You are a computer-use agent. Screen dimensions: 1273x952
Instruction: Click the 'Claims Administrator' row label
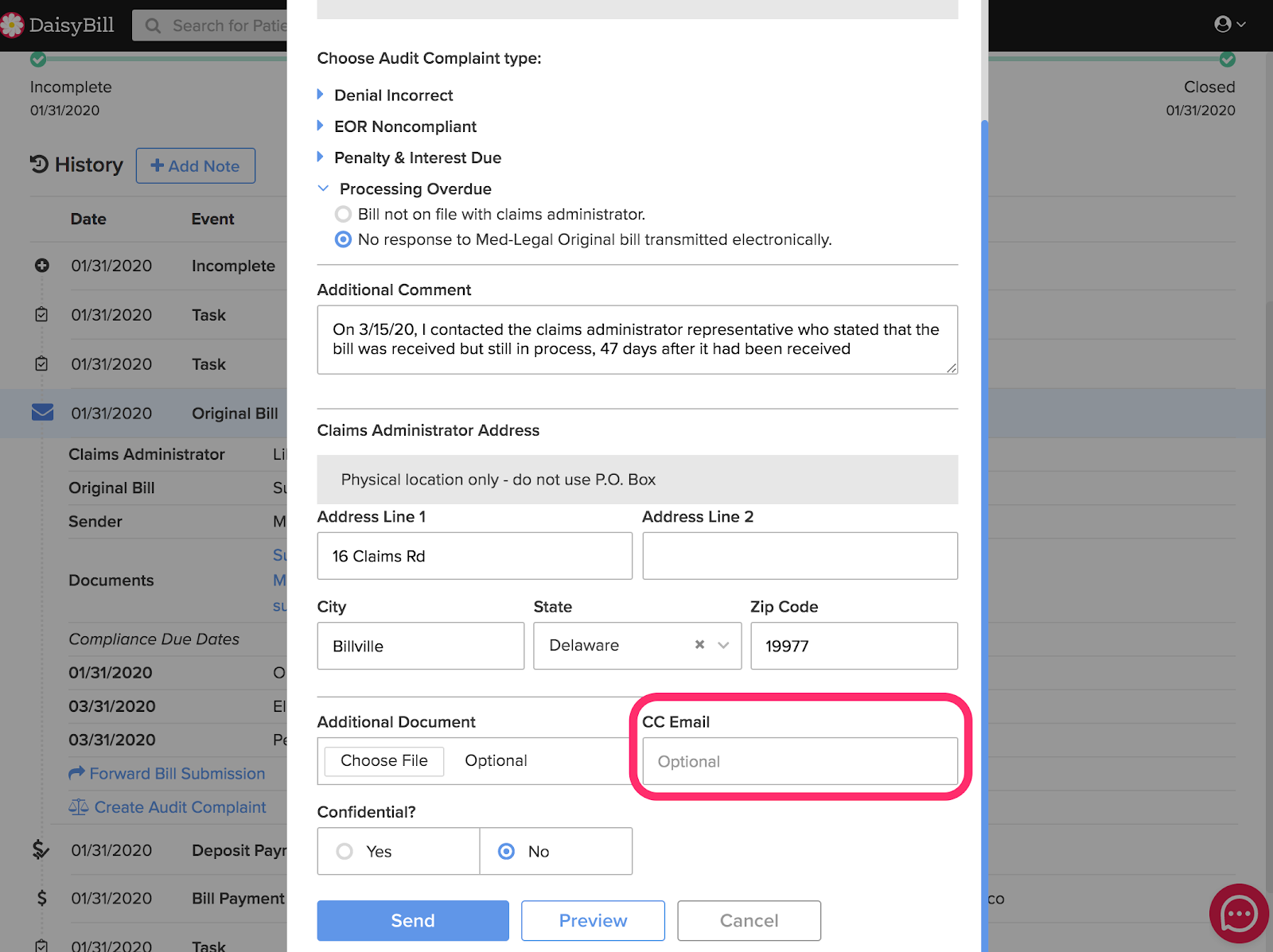pos(146,454)
